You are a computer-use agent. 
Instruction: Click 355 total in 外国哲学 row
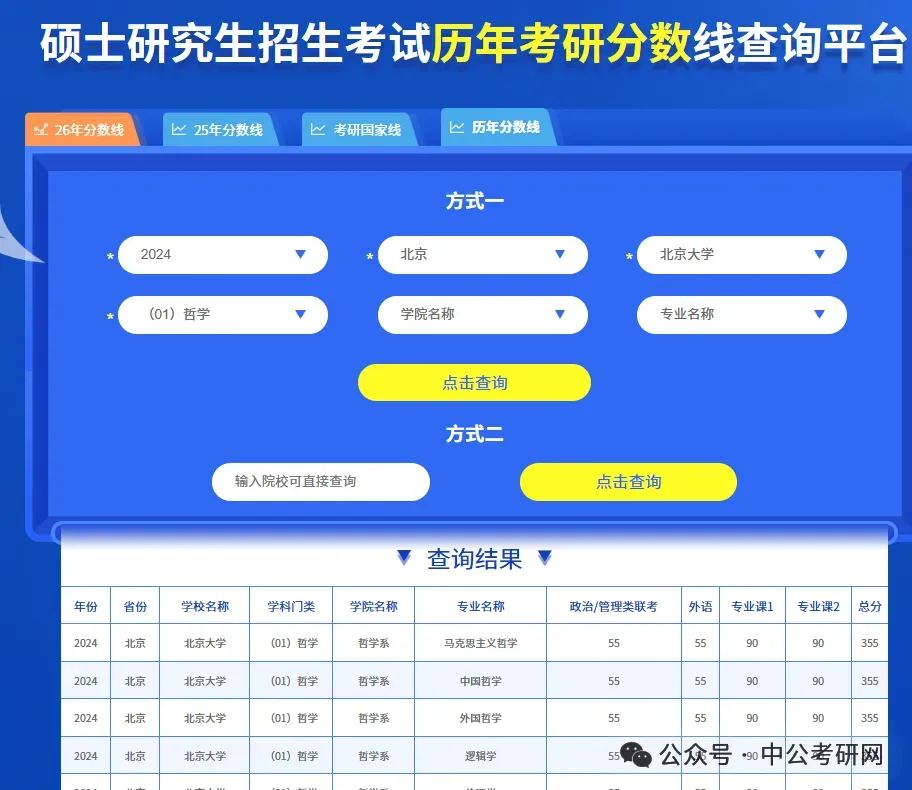870,718
